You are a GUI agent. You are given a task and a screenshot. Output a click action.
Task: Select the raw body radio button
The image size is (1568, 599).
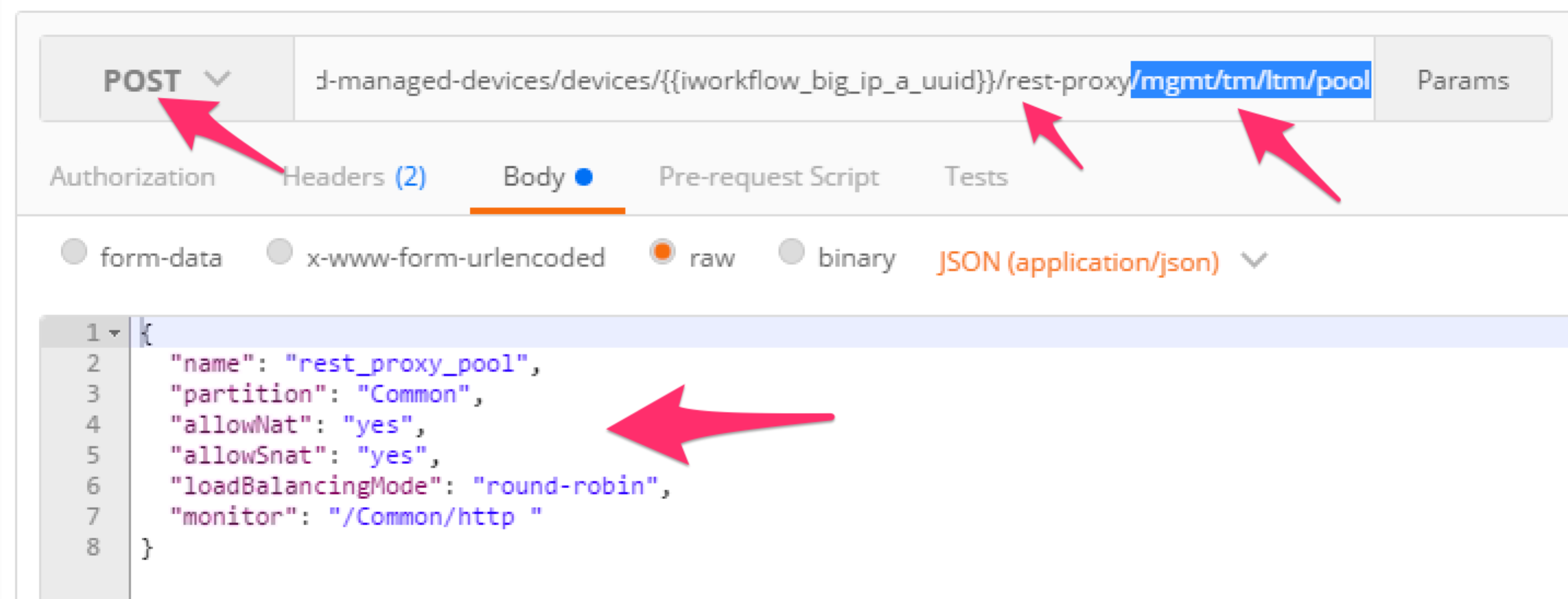tap(662, 251)
